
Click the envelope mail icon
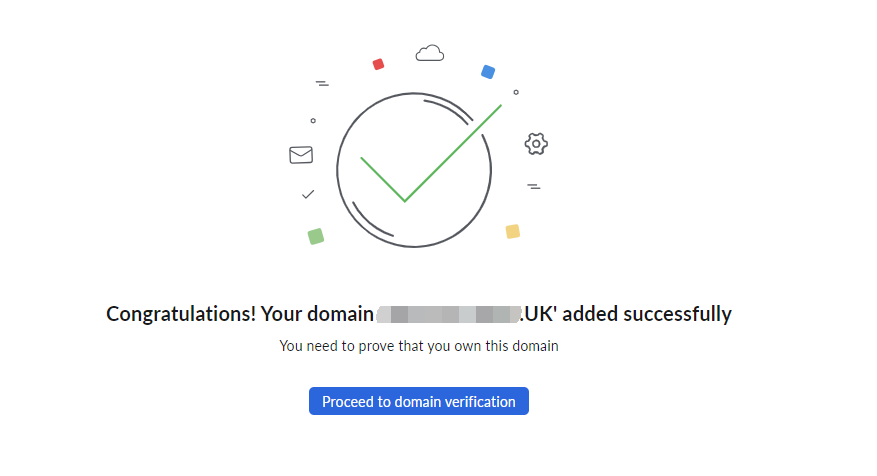[x=301, y=154]
